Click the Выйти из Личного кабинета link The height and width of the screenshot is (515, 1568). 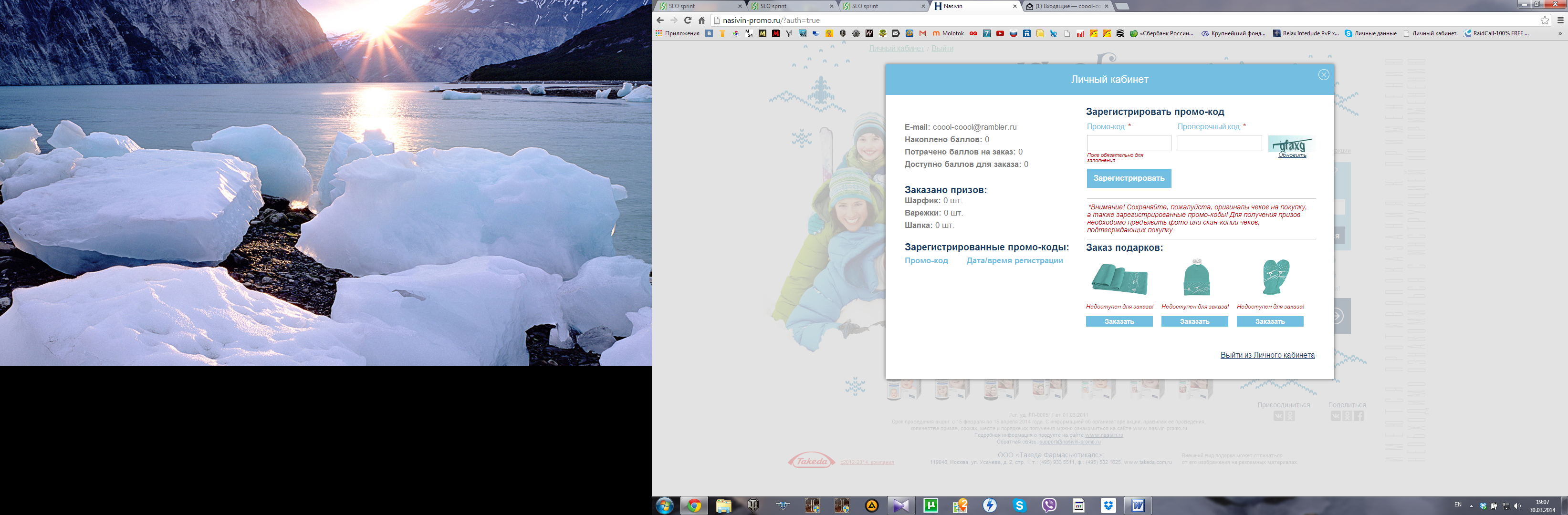[1267, 355]
